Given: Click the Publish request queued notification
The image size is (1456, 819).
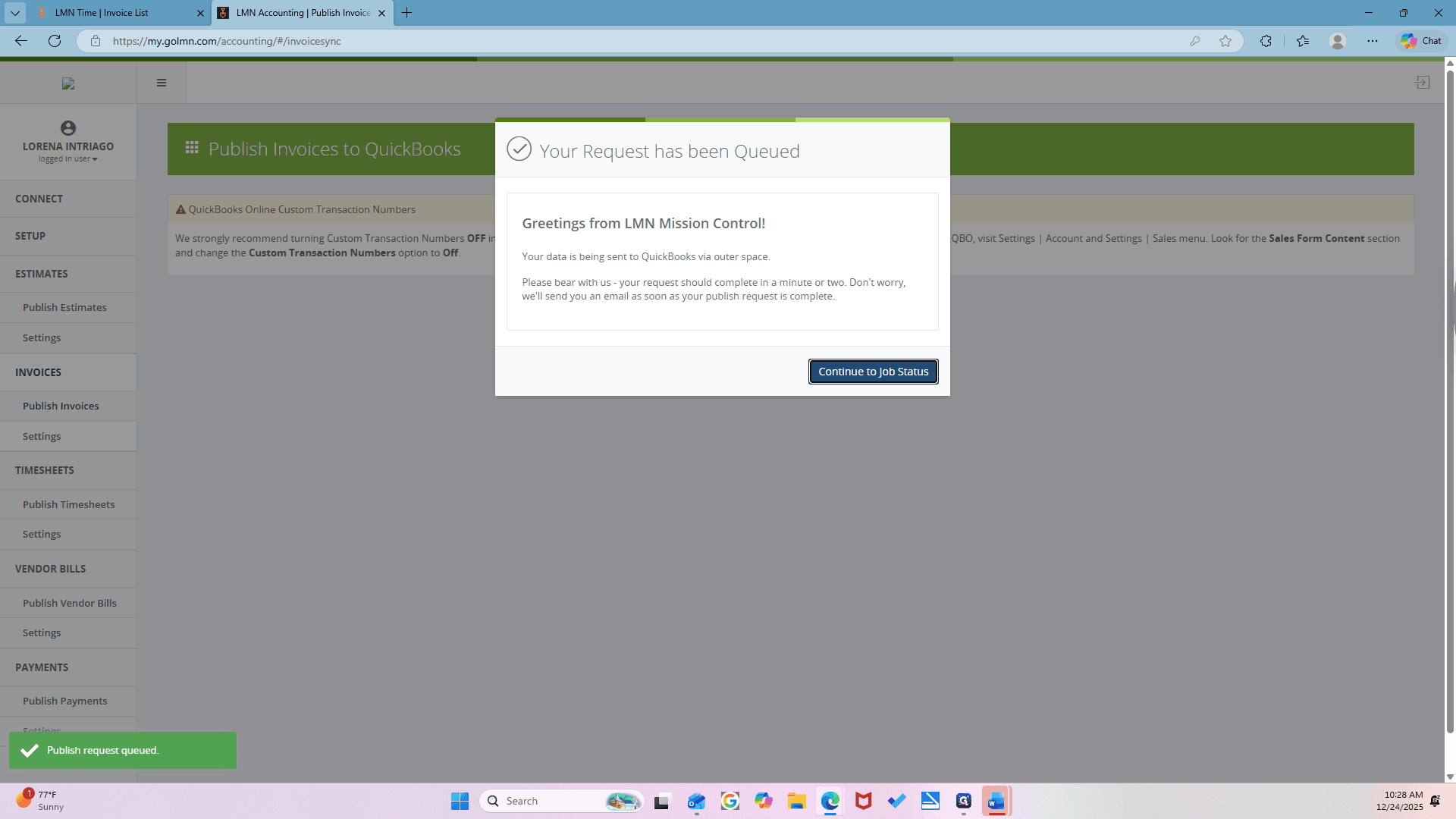Looking at the screenshot, I should point(123,750).
